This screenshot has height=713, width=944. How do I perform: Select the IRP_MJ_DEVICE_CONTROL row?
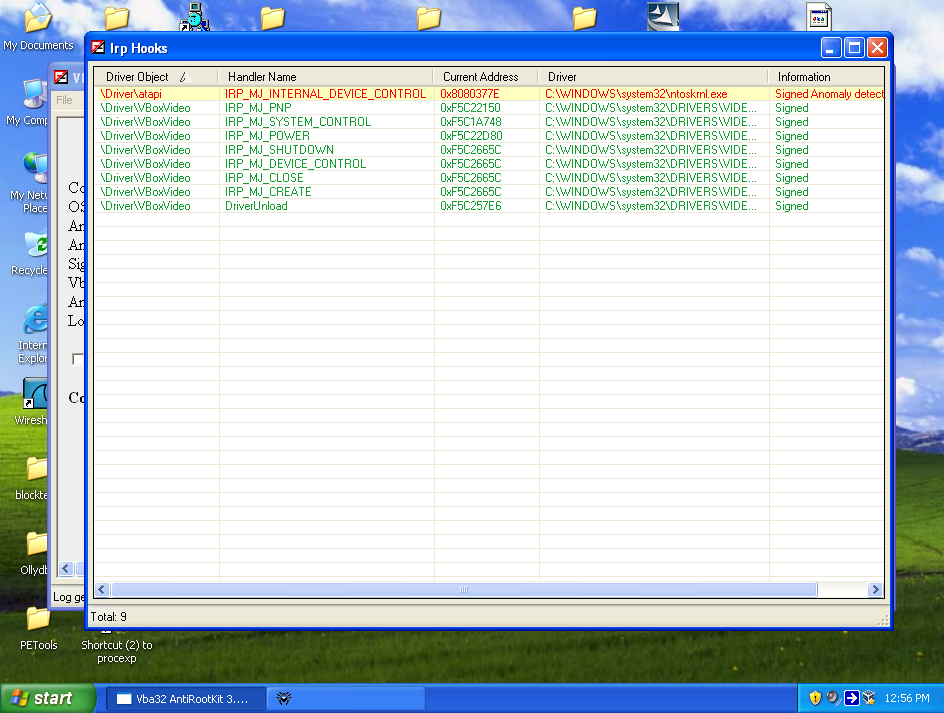[x=489, y=164]
